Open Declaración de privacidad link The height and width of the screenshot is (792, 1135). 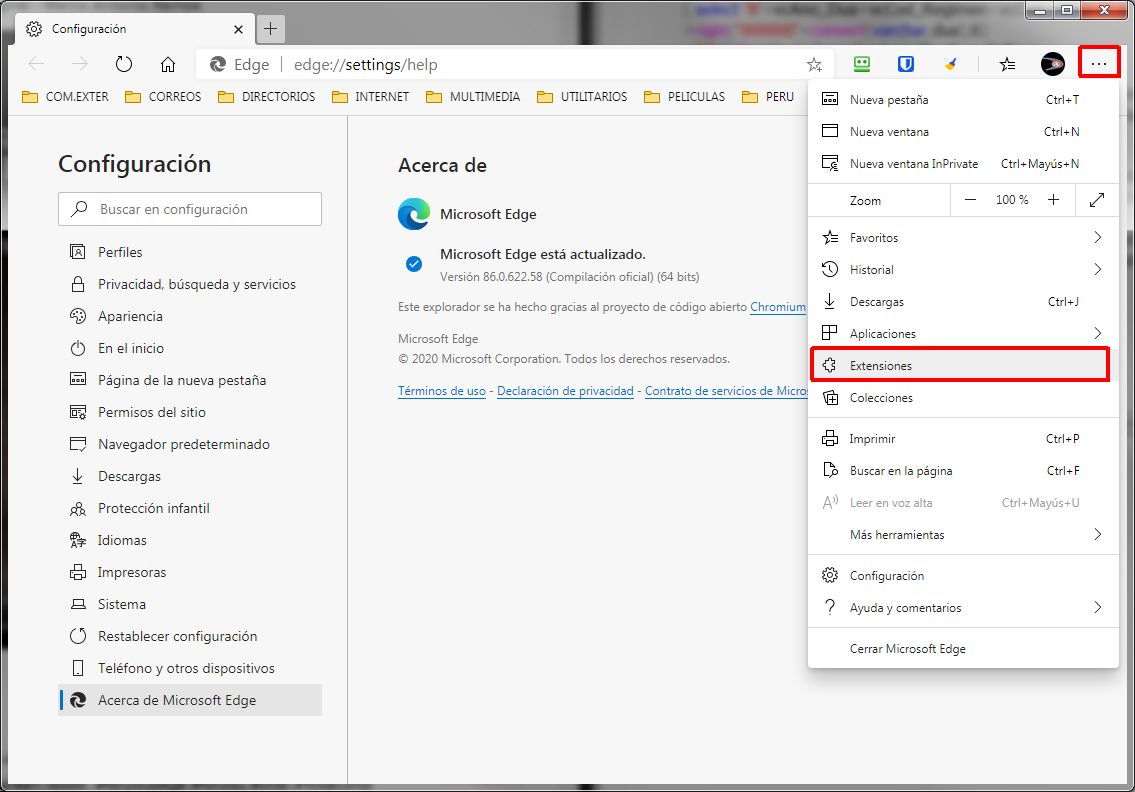[x=565, y=391]
